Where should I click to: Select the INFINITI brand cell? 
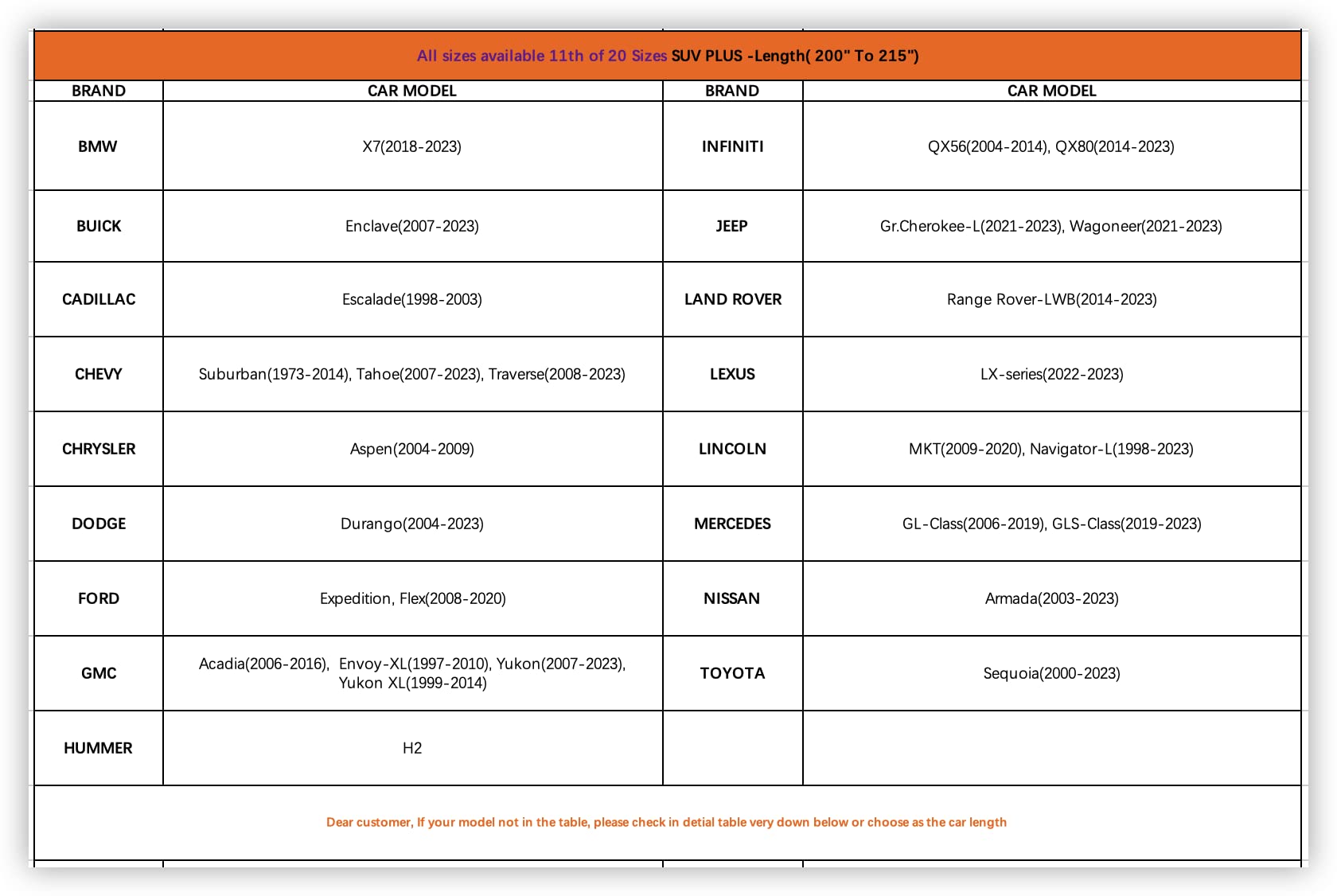coord(733,146)
